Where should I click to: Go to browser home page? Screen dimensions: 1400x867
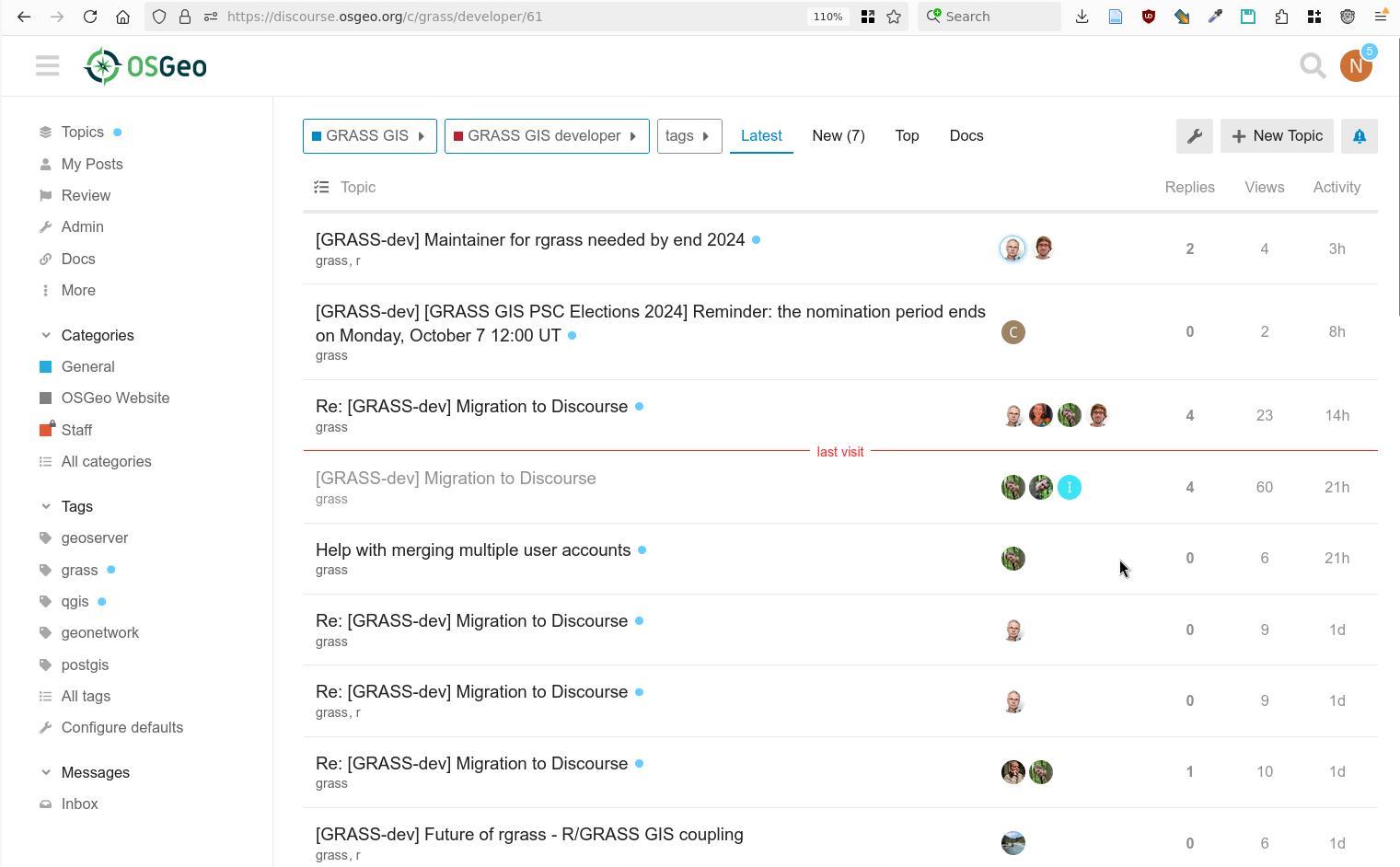pos(122,17)
